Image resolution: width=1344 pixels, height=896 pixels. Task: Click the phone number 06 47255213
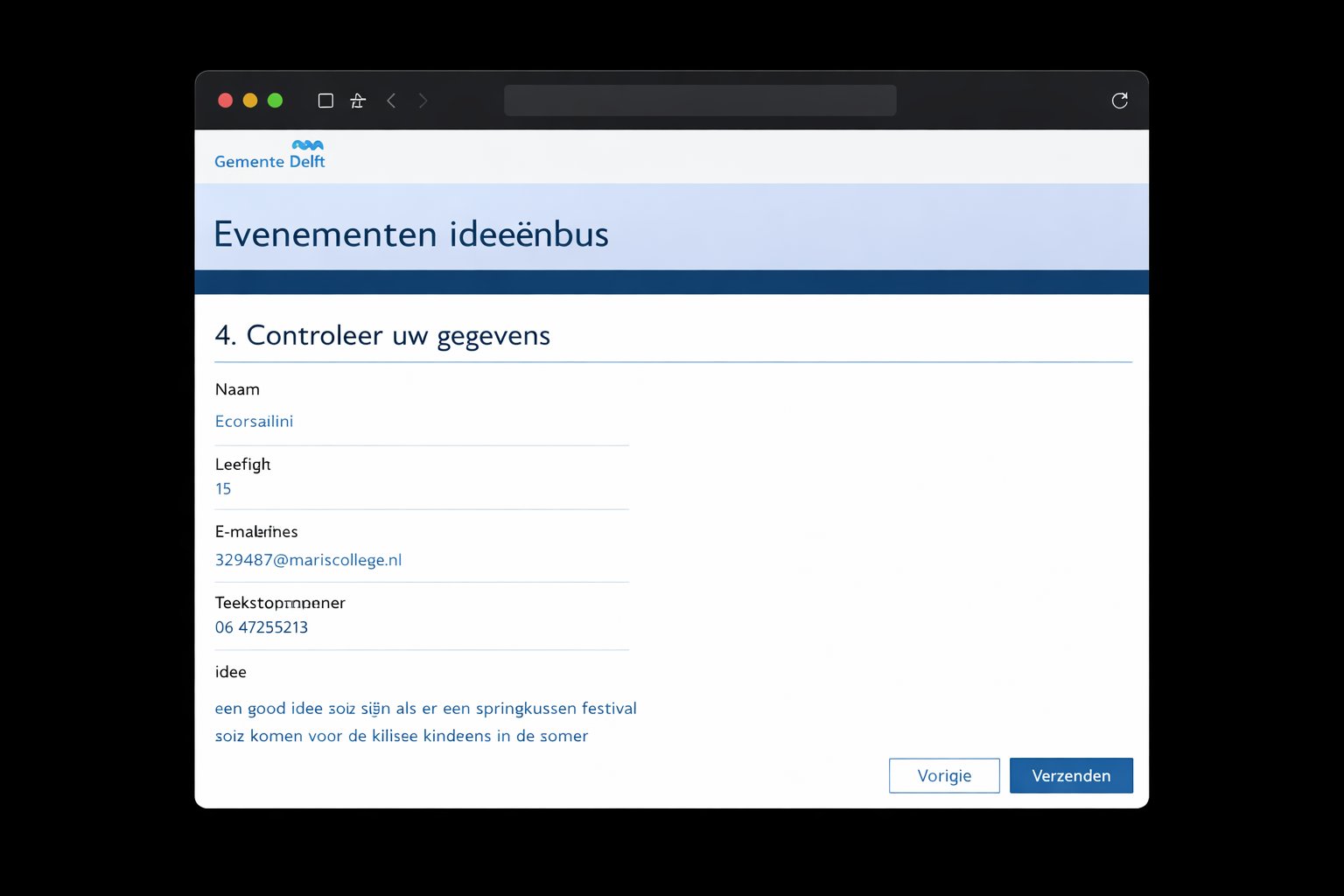pyautogui.click(x=262, y=627)
